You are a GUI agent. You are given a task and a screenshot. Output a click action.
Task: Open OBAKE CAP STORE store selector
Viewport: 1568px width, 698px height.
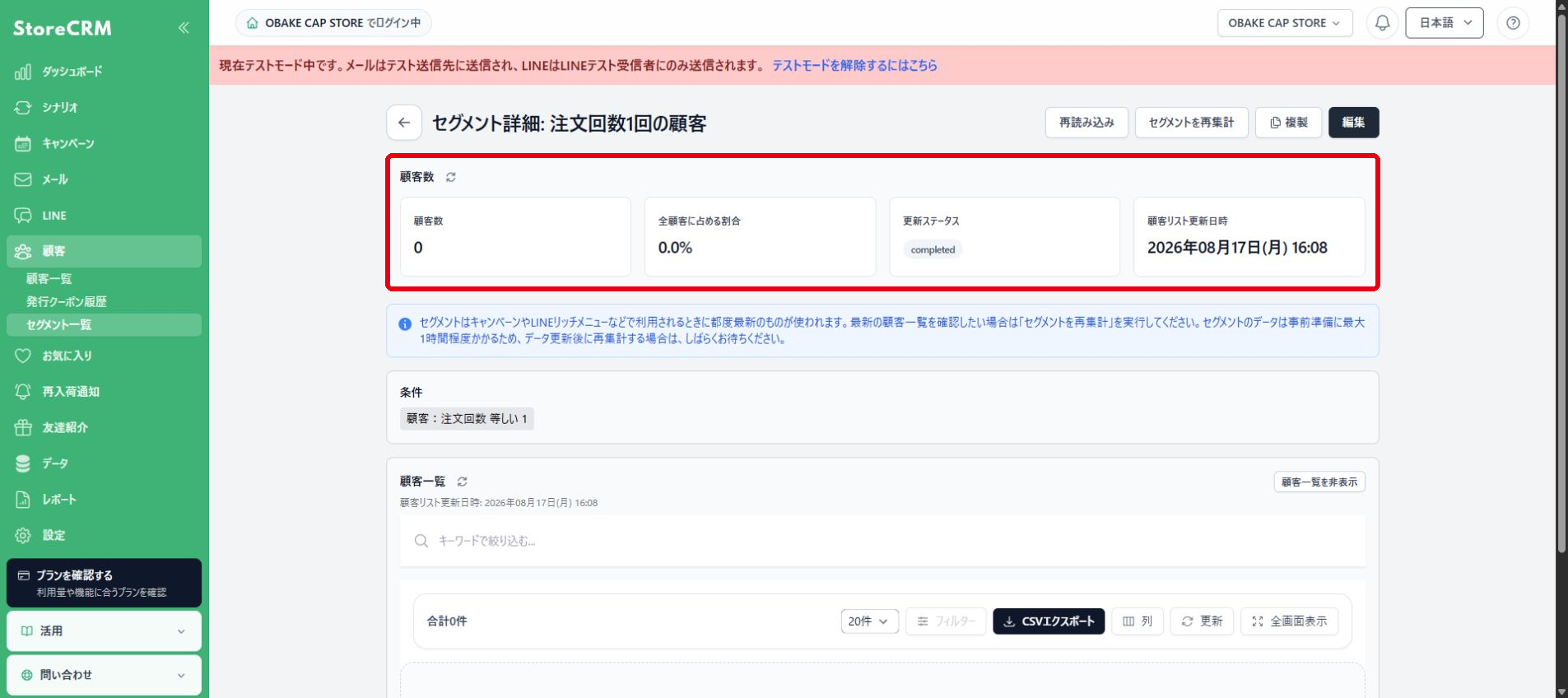point(1284,23)
